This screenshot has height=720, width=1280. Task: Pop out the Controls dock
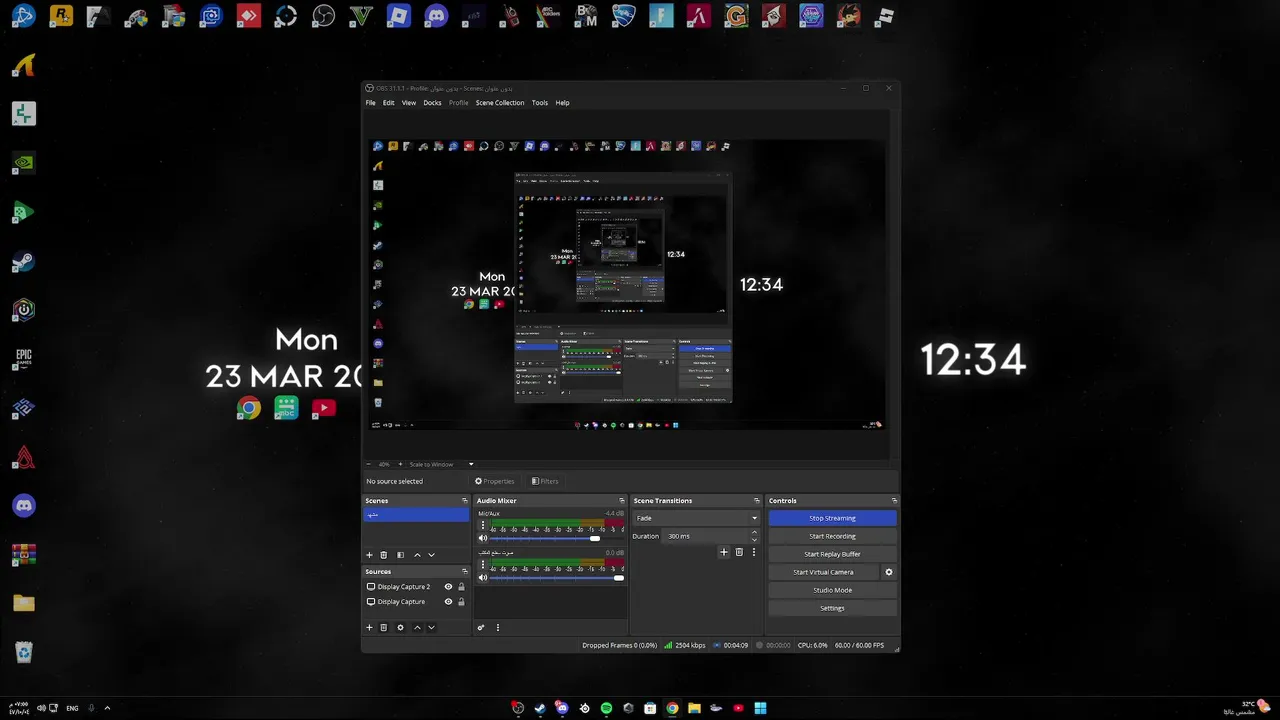coord(894,501)
